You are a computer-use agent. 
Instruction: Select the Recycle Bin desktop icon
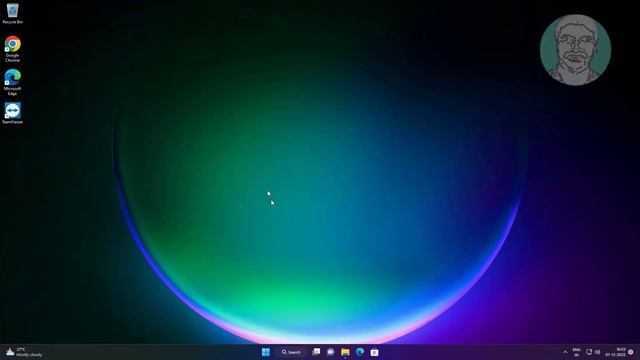click(x=12, y=13)
